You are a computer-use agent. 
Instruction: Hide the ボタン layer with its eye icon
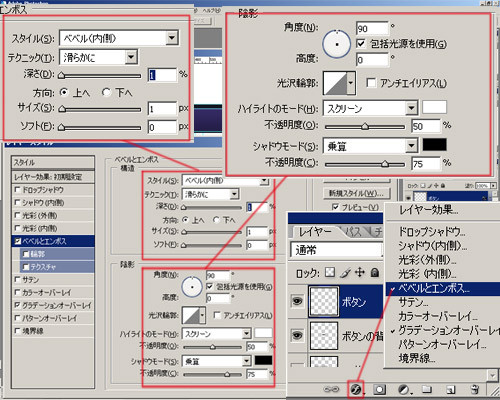click(297, 301)
